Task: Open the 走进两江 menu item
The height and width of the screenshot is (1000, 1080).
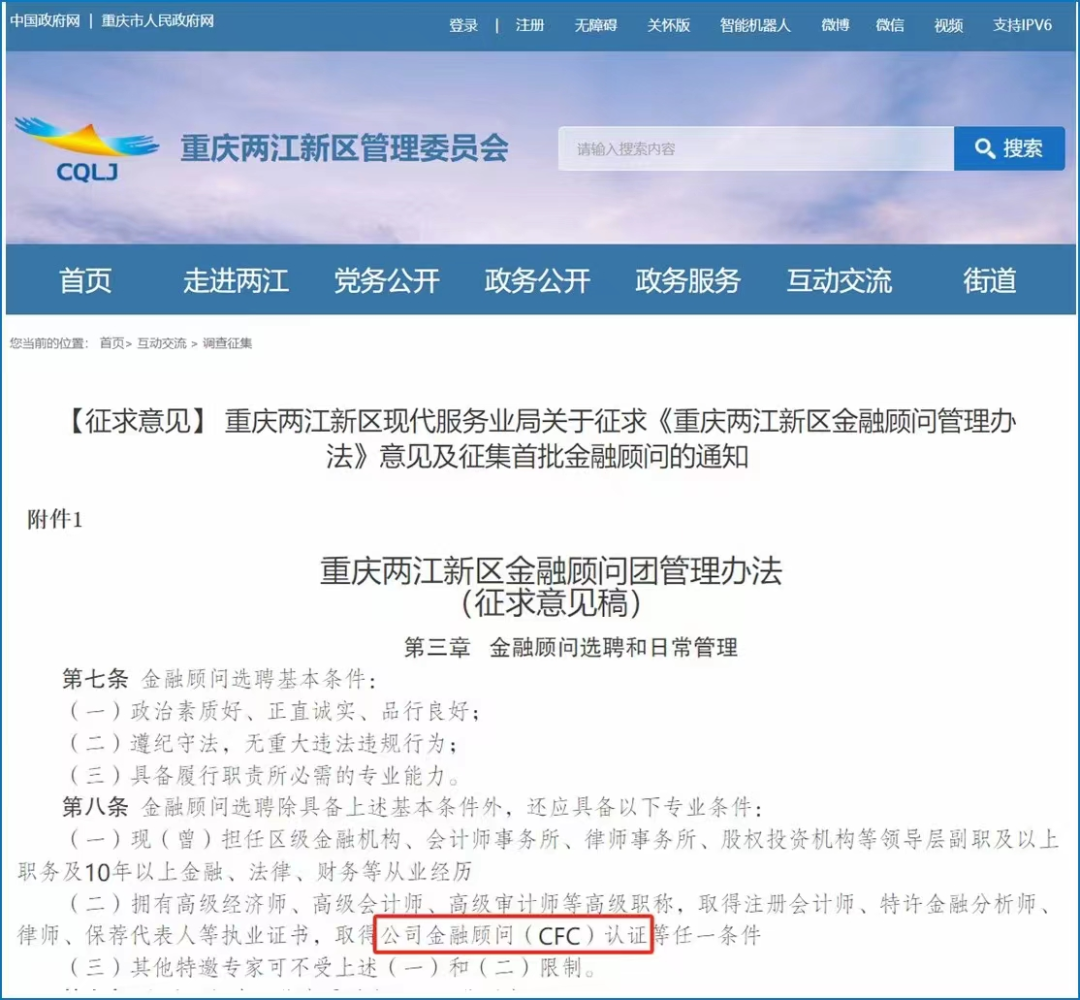Action: [236, 281]
